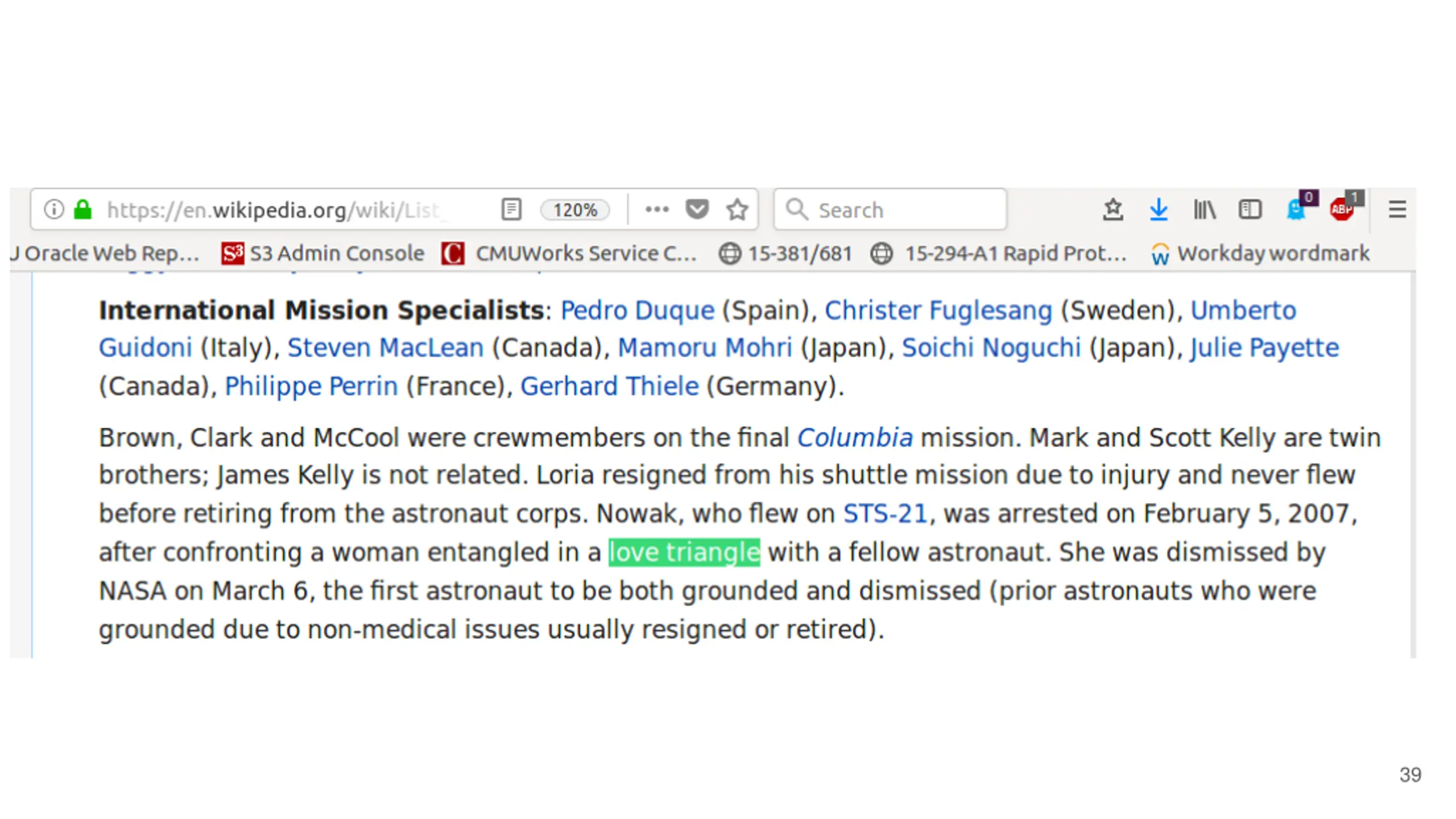
Task: Follow the Pedro Duque link
Action: (637, 311)
